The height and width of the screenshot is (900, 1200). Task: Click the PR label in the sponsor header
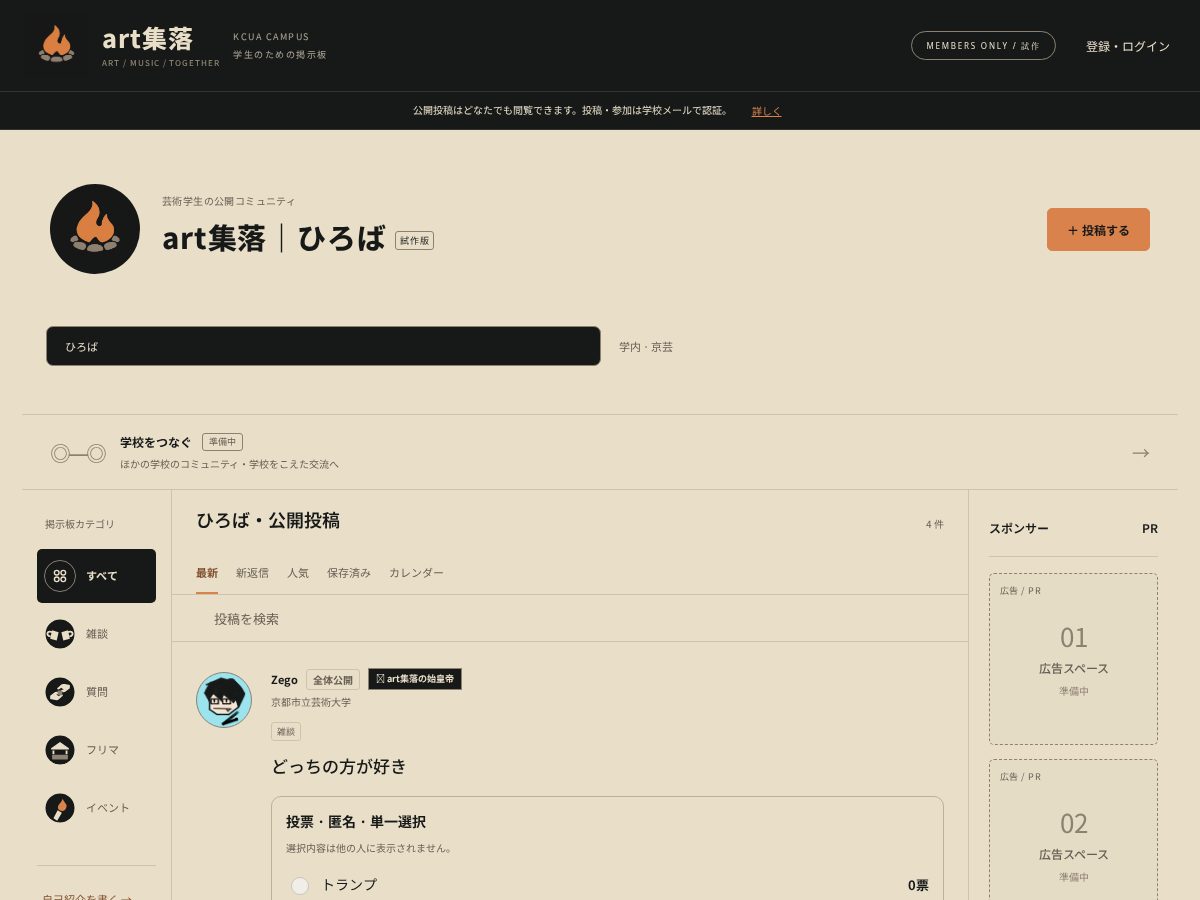click(x=1150, y=529)
